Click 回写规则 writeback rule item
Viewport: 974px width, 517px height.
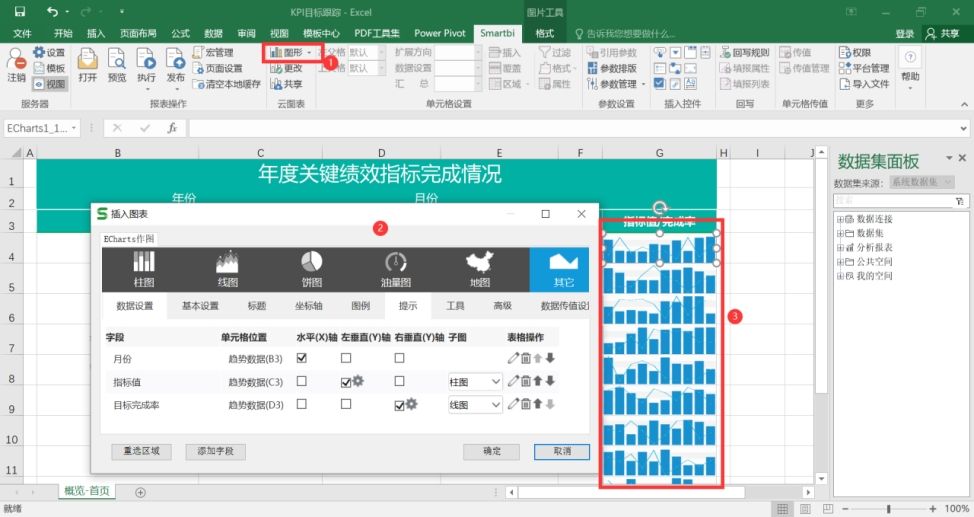click(745, 52)
